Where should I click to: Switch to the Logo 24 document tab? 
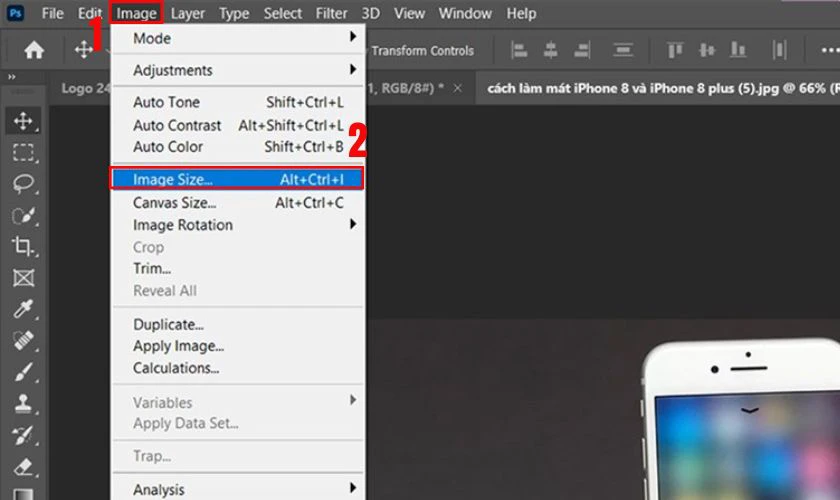coord(85,88)
